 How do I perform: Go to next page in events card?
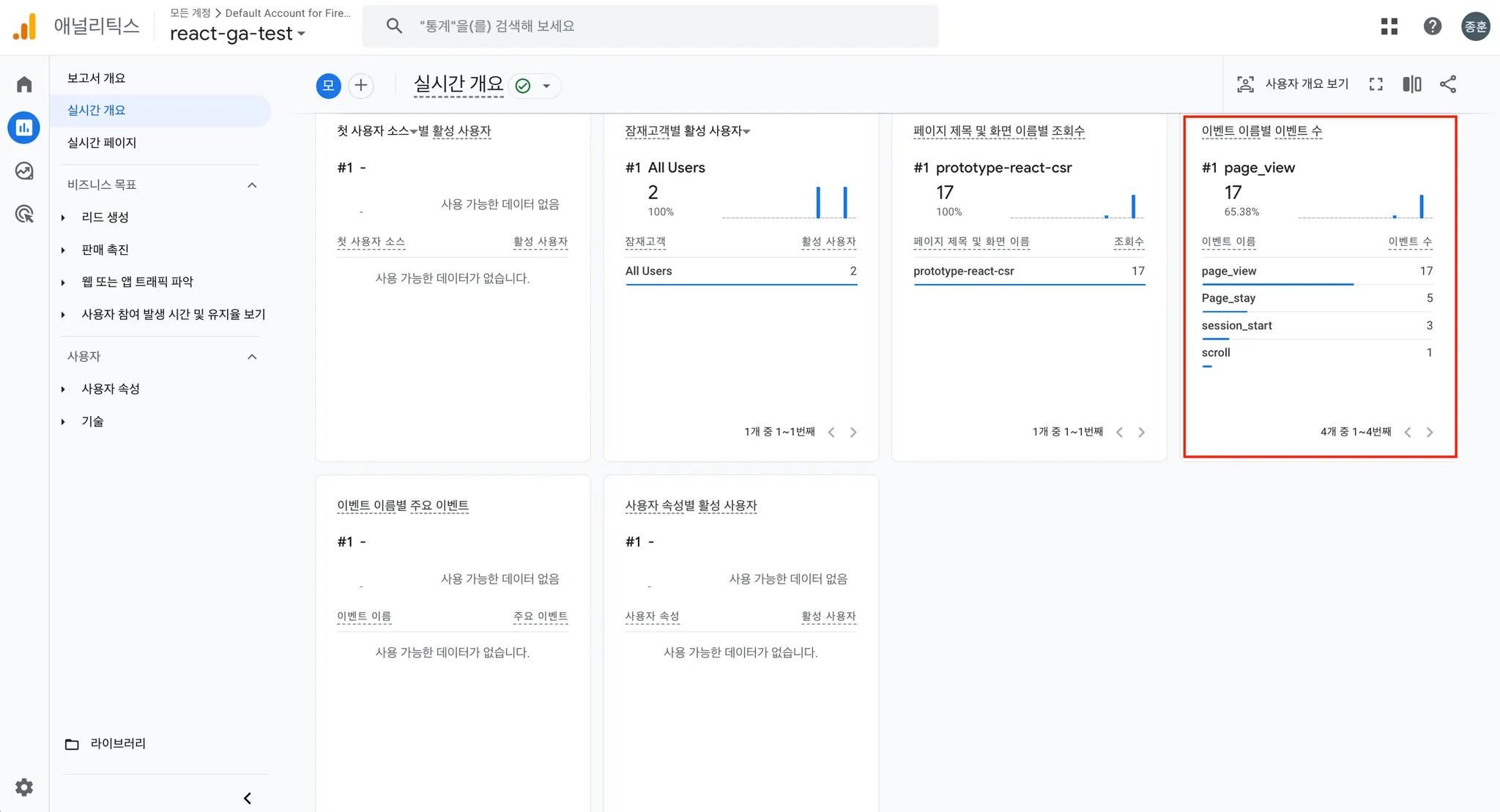1430,432
